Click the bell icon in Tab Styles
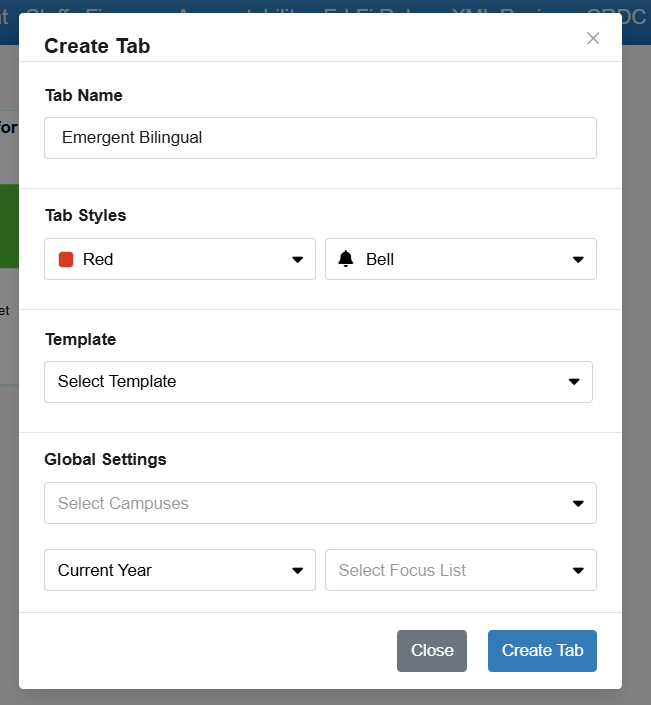Screen dimensions: 651x705 (346, 259)
